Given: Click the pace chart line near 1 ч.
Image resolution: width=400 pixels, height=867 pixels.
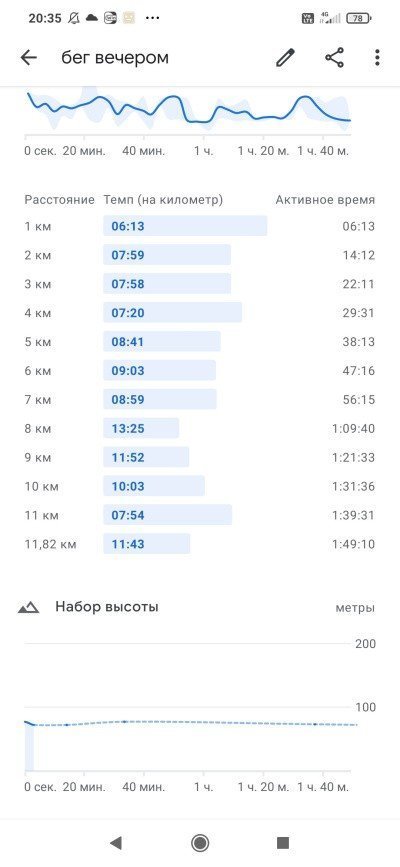Looking at the screenshot, I should click(x=200, y=121).
